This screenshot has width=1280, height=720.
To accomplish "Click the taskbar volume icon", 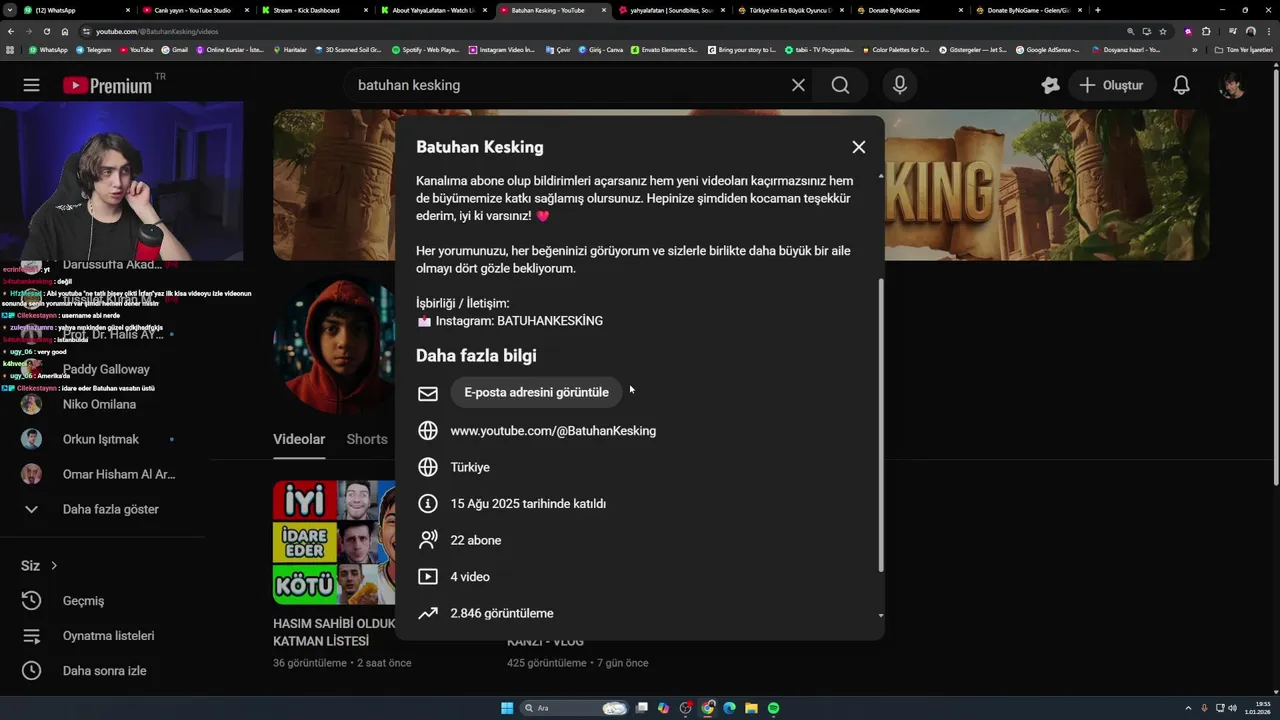I will (1232, 708).
